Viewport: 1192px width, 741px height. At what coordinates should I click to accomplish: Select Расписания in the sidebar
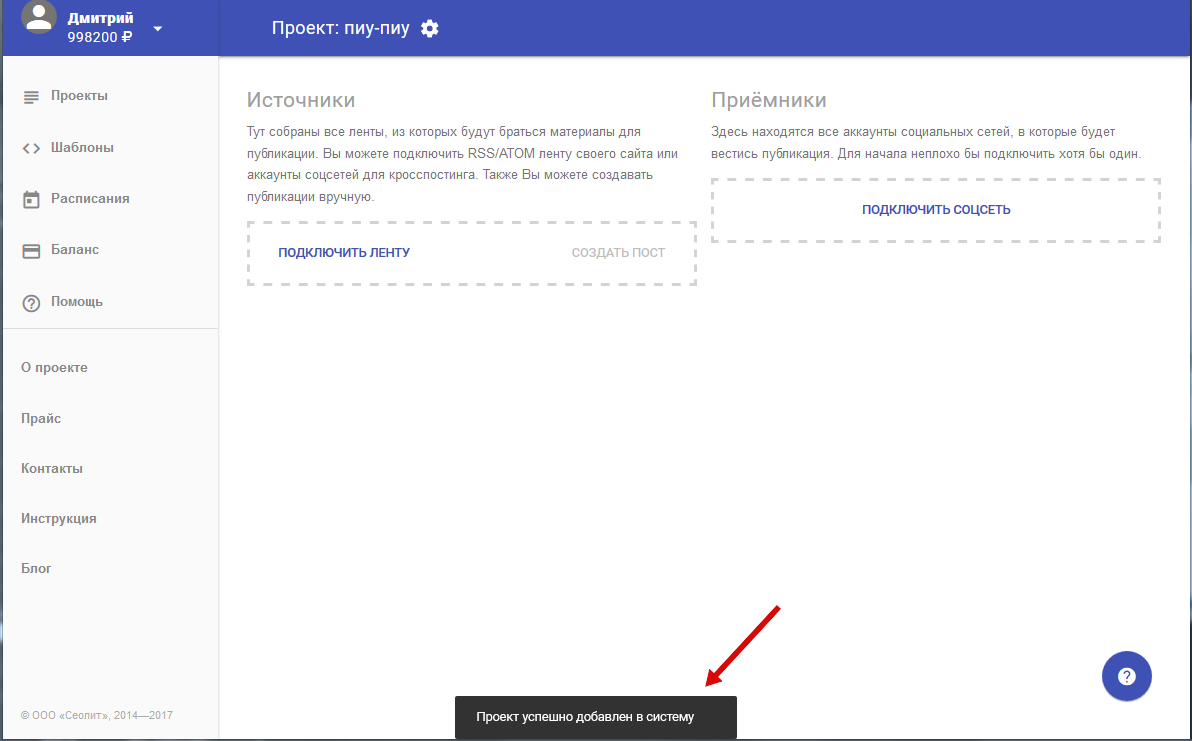(x=90, y=198)
